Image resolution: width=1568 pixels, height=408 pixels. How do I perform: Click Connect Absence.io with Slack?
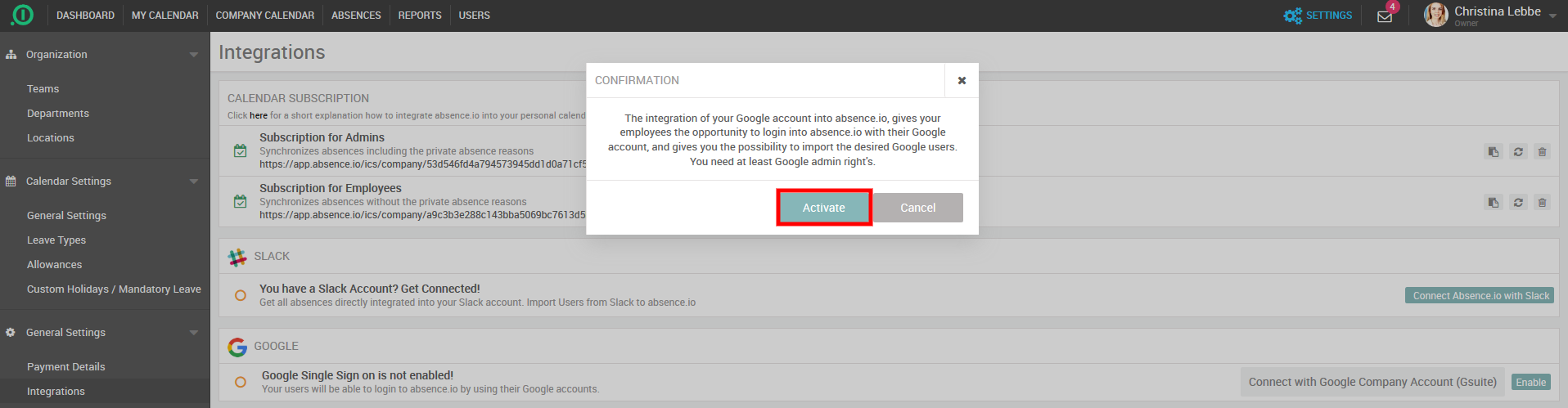[1480, 296]
